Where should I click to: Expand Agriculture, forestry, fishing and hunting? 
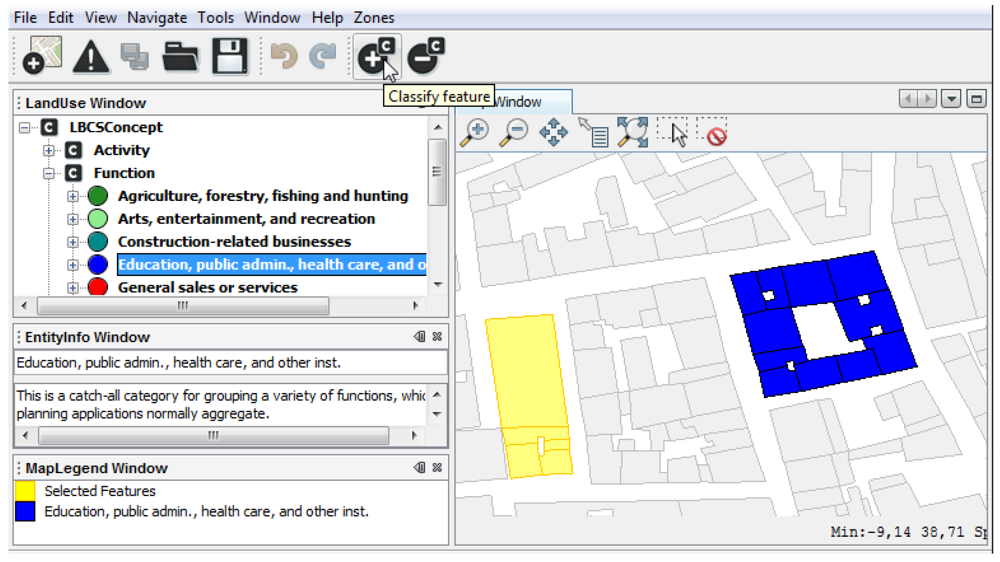point(73,196)
